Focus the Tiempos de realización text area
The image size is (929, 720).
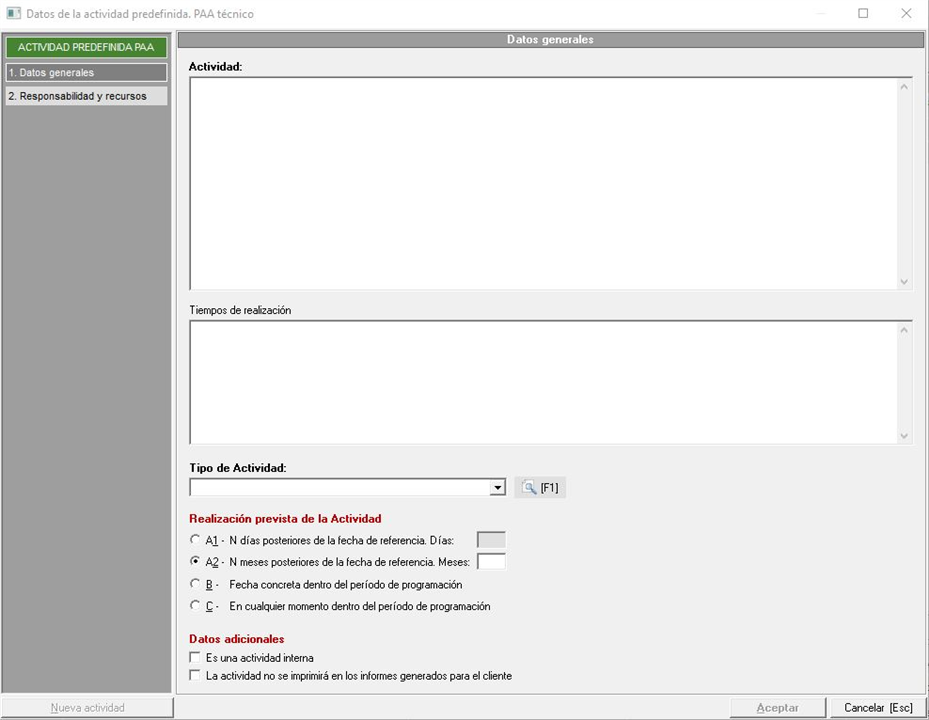pos(543,382)
